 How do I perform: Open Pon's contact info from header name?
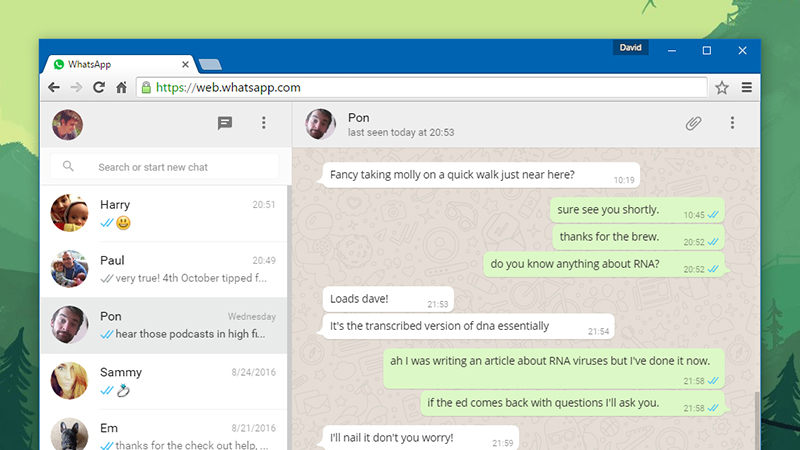coord(359,118)
